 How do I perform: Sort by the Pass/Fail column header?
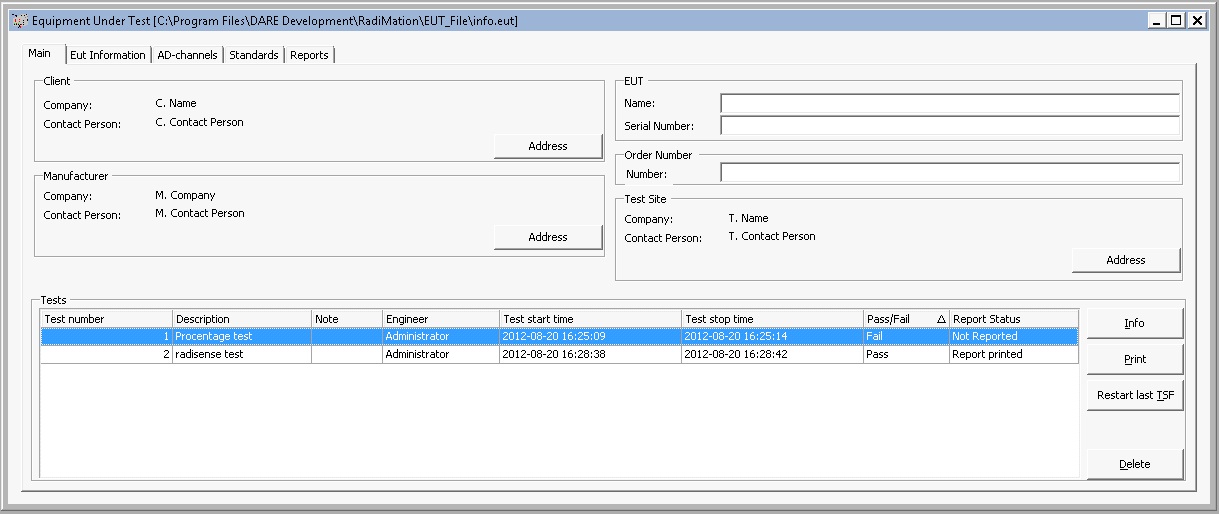pyautogui.click(x=905, y=319)
